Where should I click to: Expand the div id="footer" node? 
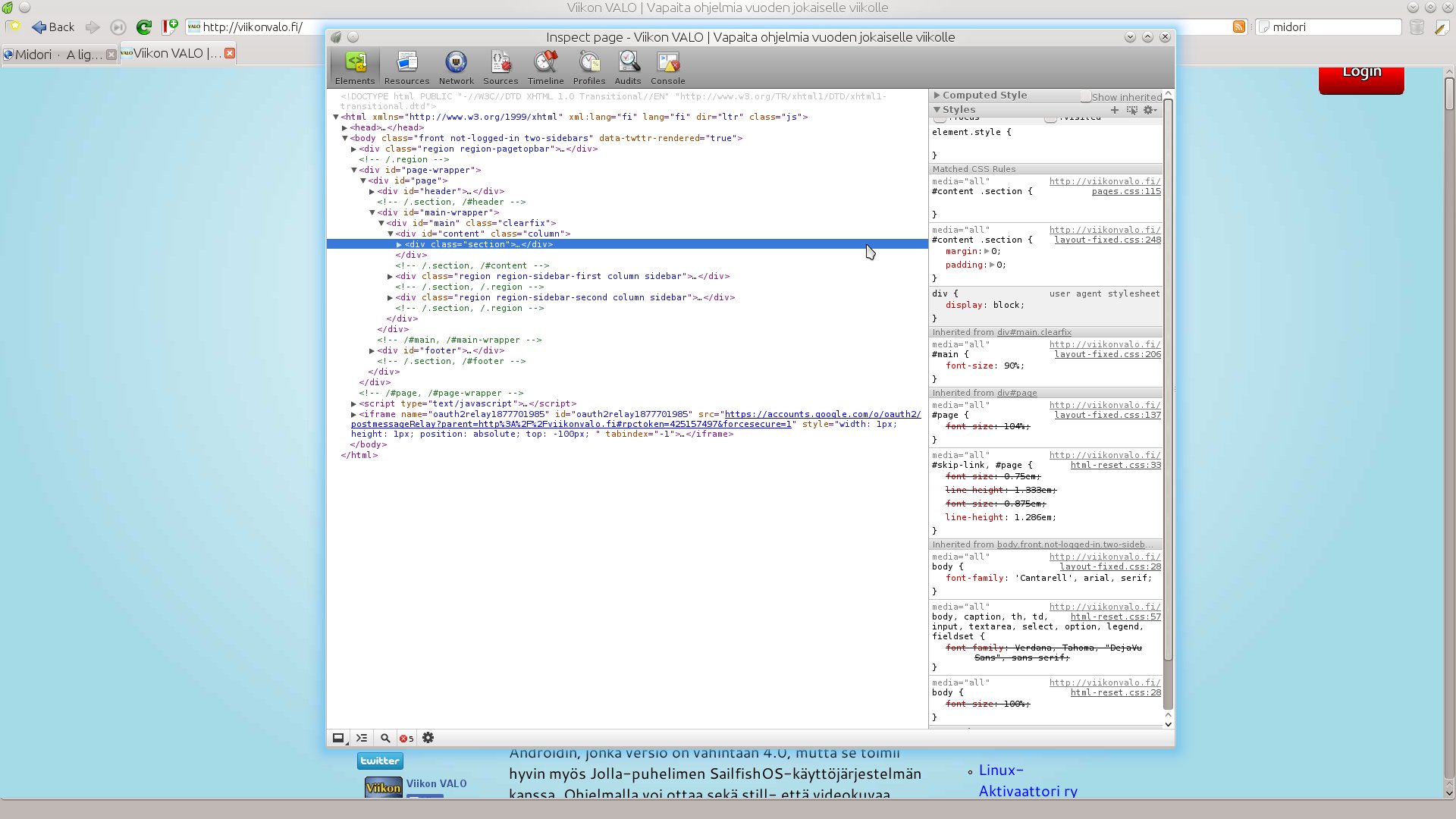coord(372,350)
